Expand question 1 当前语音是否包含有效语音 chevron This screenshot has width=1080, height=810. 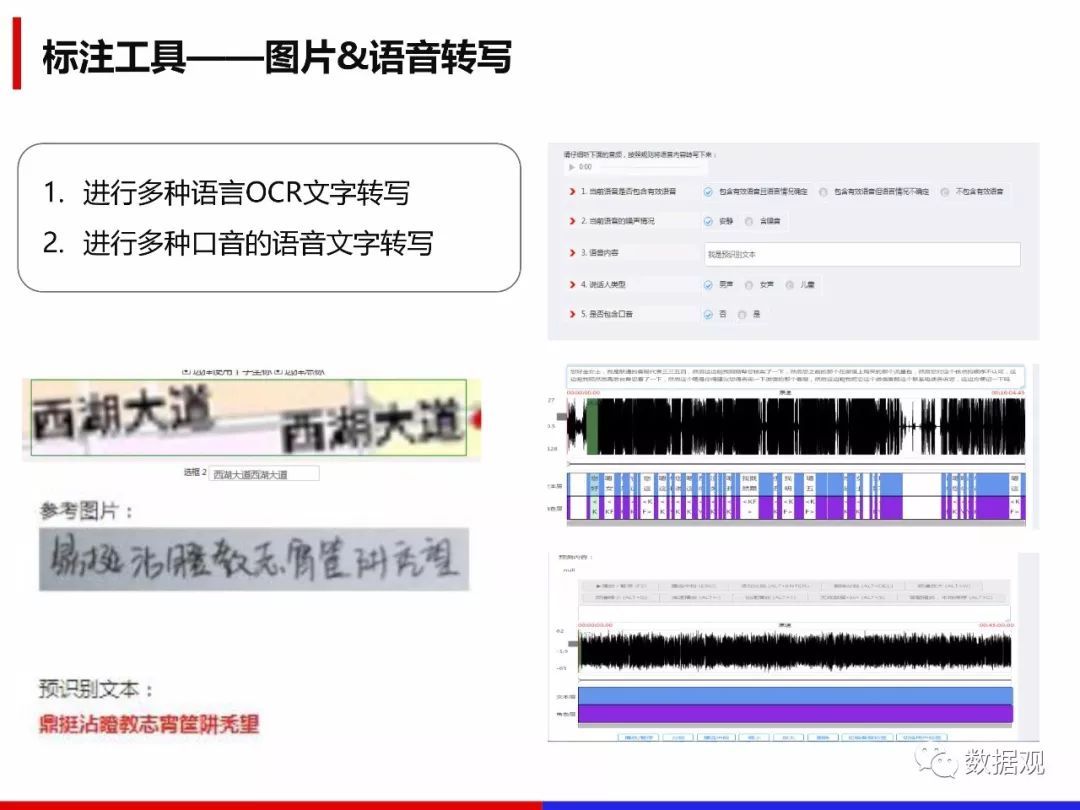coord(572,191)
